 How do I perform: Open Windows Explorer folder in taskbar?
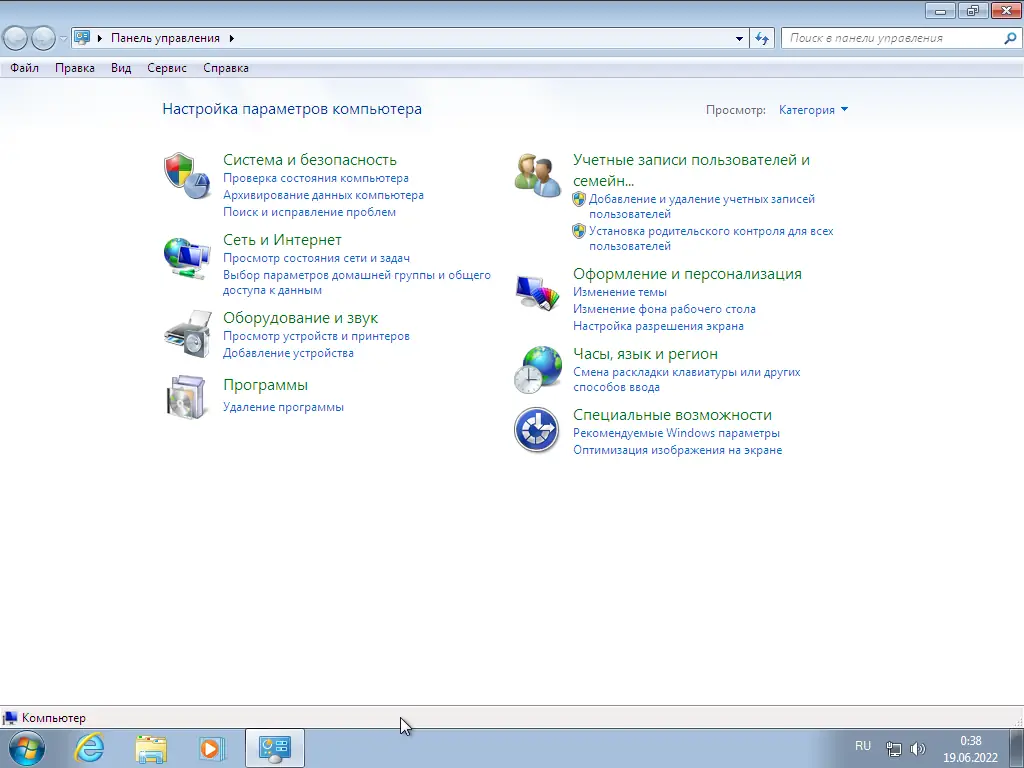point(151,748)
